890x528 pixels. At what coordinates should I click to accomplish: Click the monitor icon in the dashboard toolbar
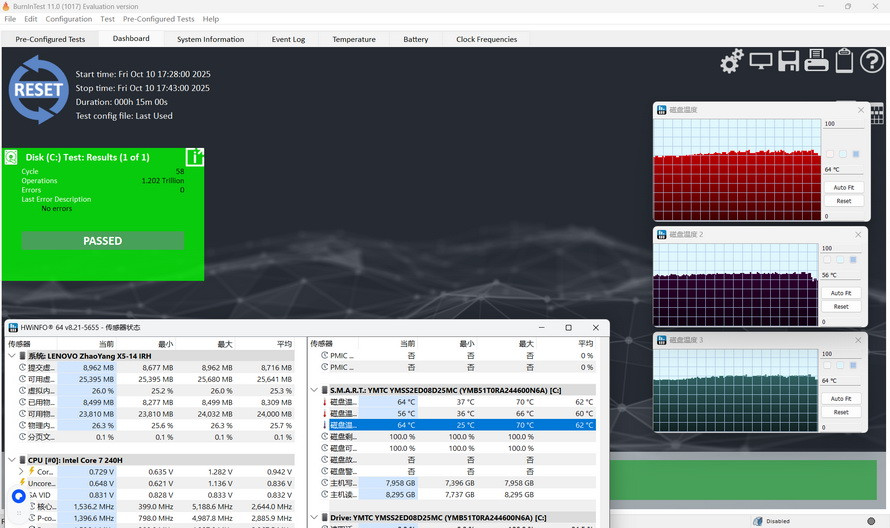point(761,61)
